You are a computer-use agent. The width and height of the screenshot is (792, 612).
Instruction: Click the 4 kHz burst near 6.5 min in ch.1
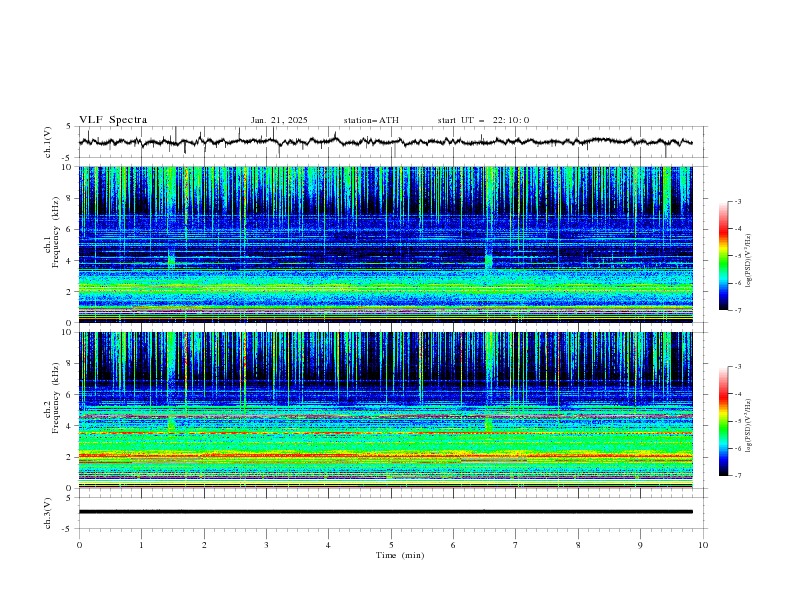tap(488, 261)
